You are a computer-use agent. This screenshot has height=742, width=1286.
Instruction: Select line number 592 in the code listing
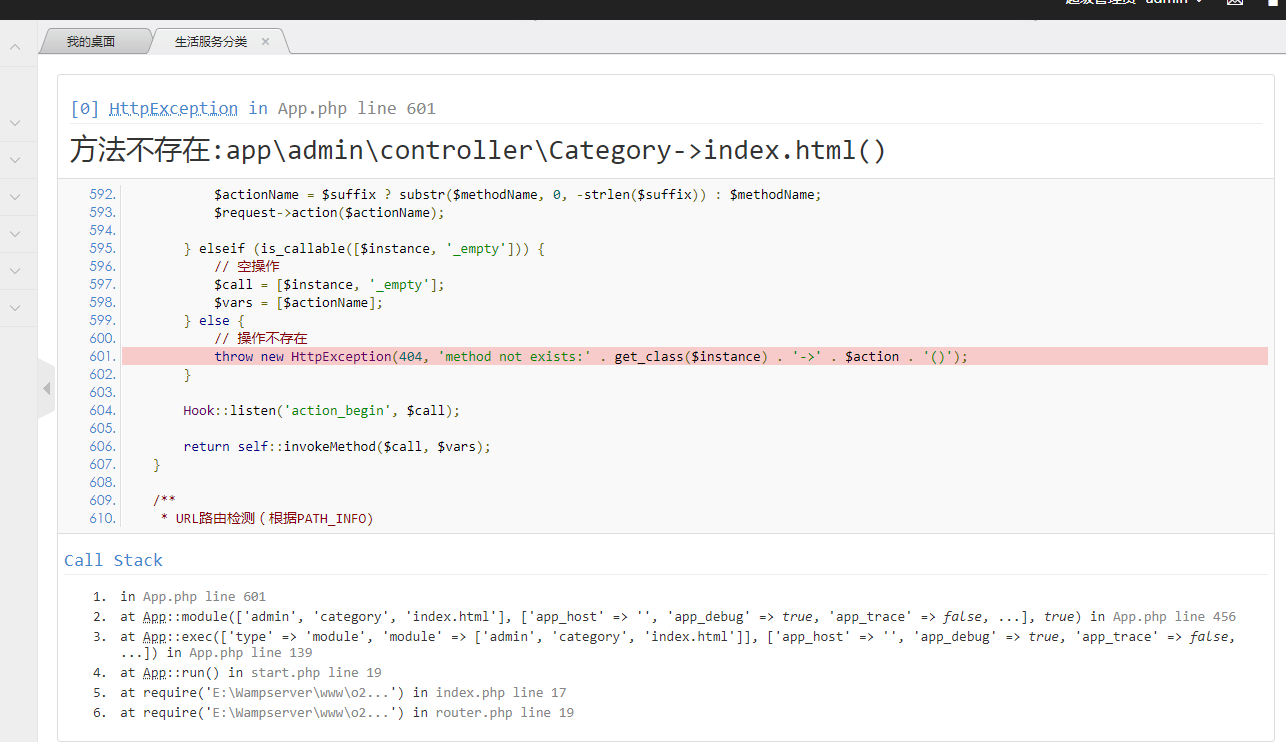coord(102,194)
